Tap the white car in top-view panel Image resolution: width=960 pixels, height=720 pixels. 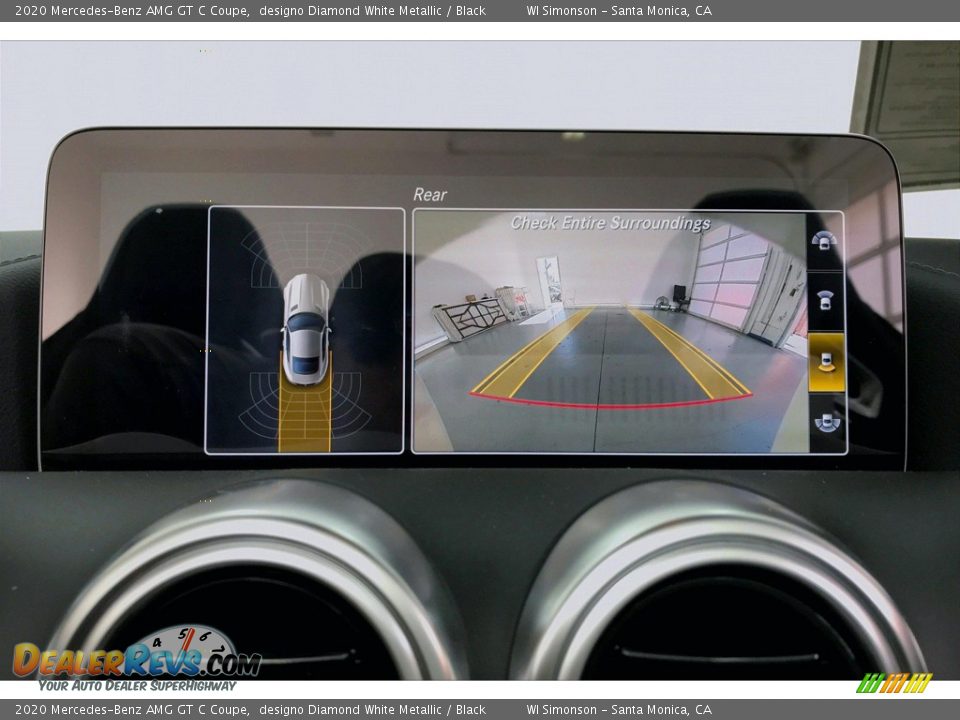[x=305, y=329]
